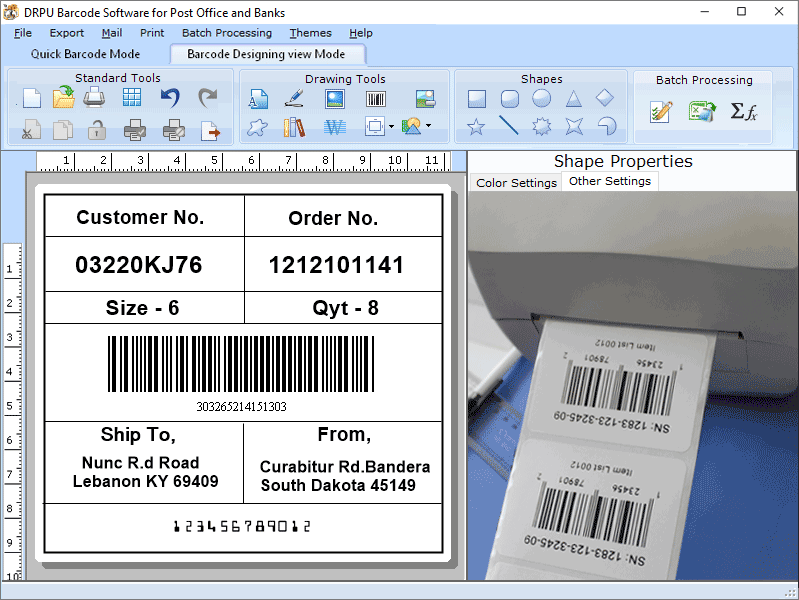Viewport: 799px width, 600px height.
Task: Click printer icon with check mark
Action: coord(135,130)
